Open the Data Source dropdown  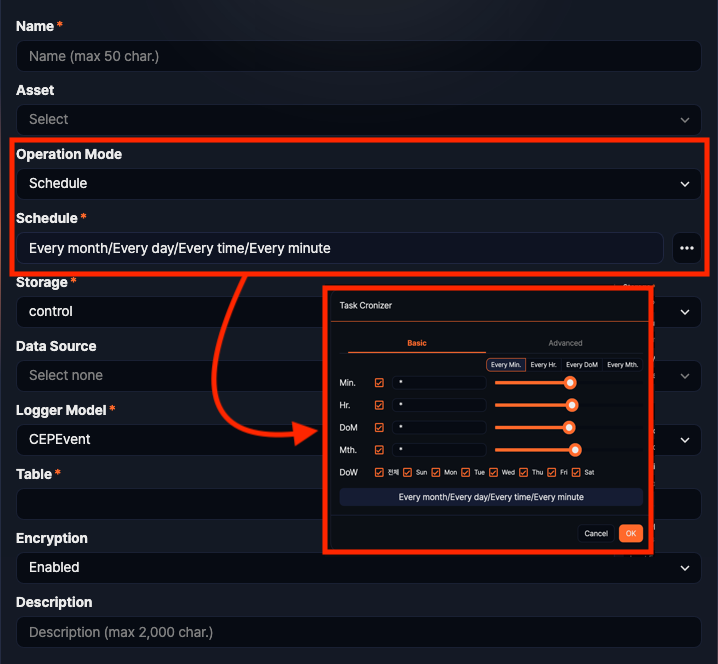click(359, 376)
